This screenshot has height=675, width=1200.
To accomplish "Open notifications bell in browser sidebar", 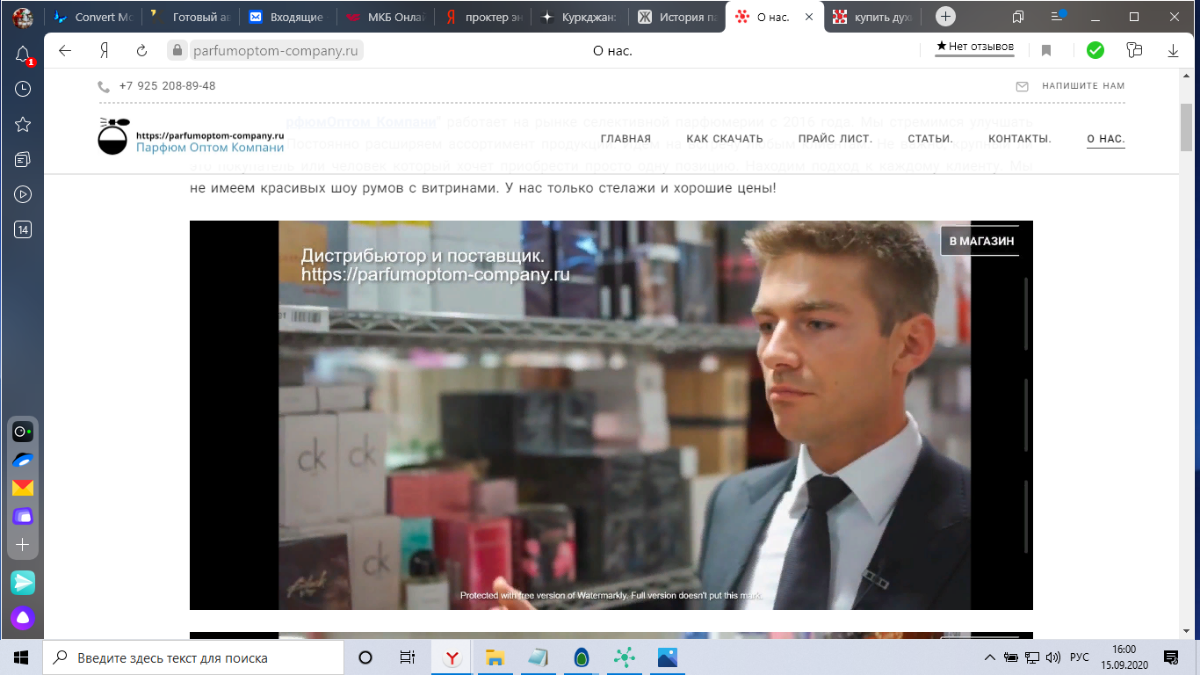I will 22,56.
